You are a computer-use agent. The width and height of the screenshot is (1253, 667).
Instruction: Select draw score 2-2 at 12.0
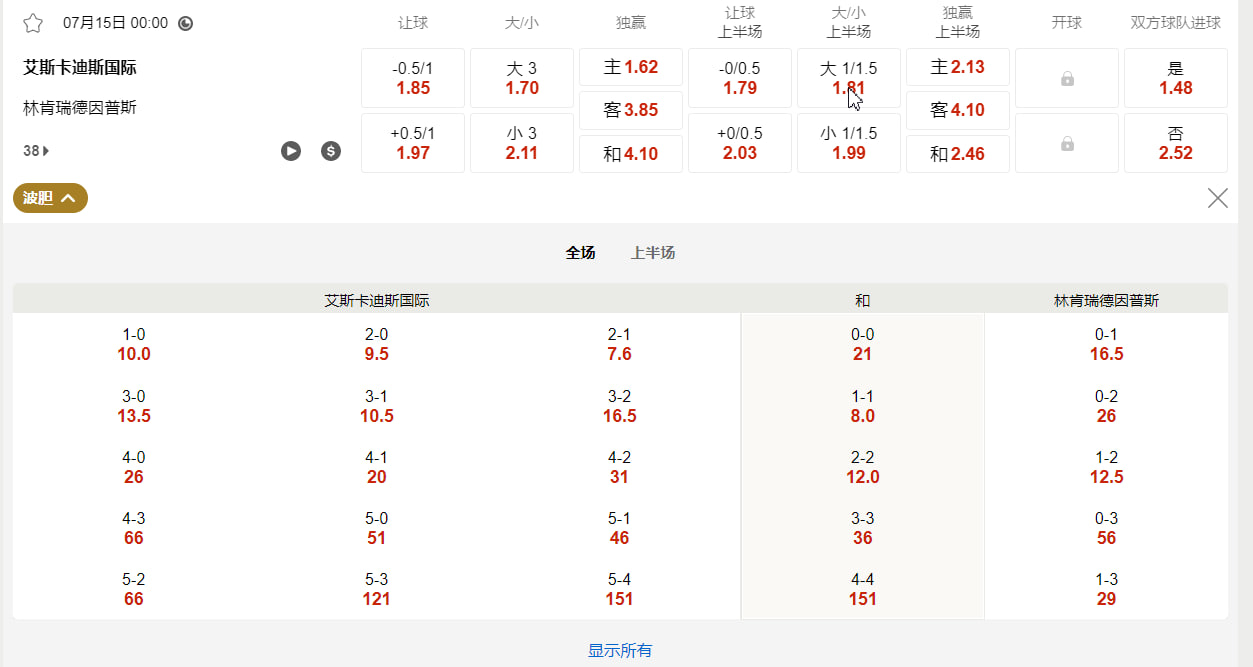pyautogui.click(x=863, y=467)
